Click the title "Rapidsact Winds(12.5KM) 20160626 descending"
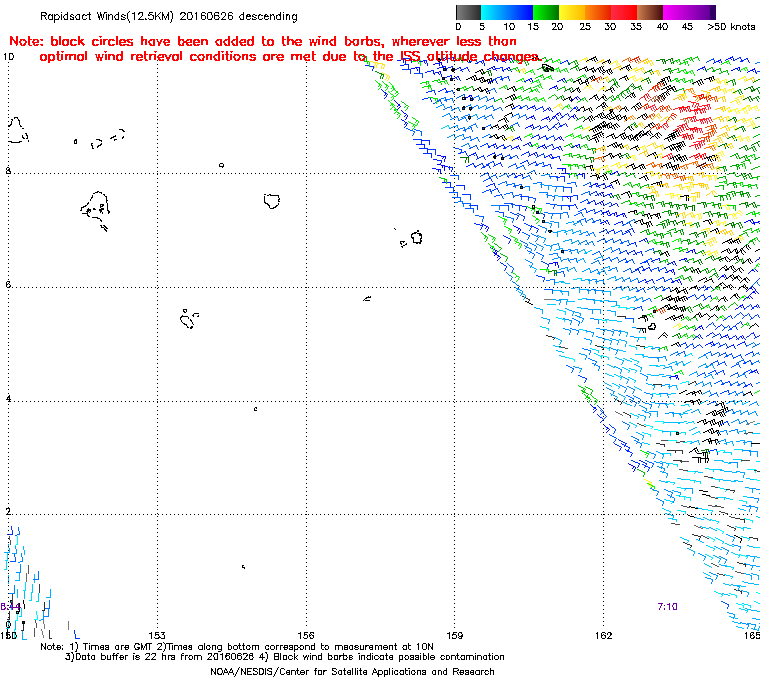The width and height of the screenshot is (760, 688). click(x=169, y=16)
